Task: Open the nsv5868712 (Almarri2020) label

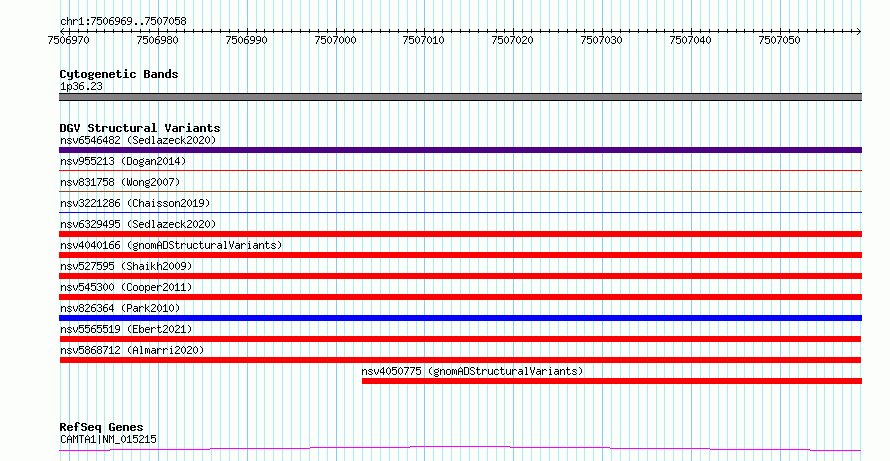Action: (132, 350)
